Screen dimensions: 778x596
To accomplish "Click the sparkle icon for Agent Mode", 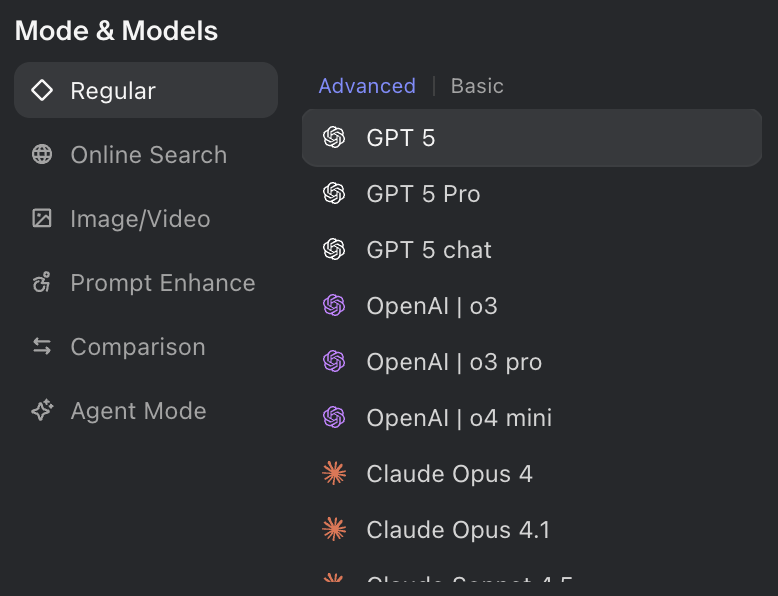I will (42, 411).
